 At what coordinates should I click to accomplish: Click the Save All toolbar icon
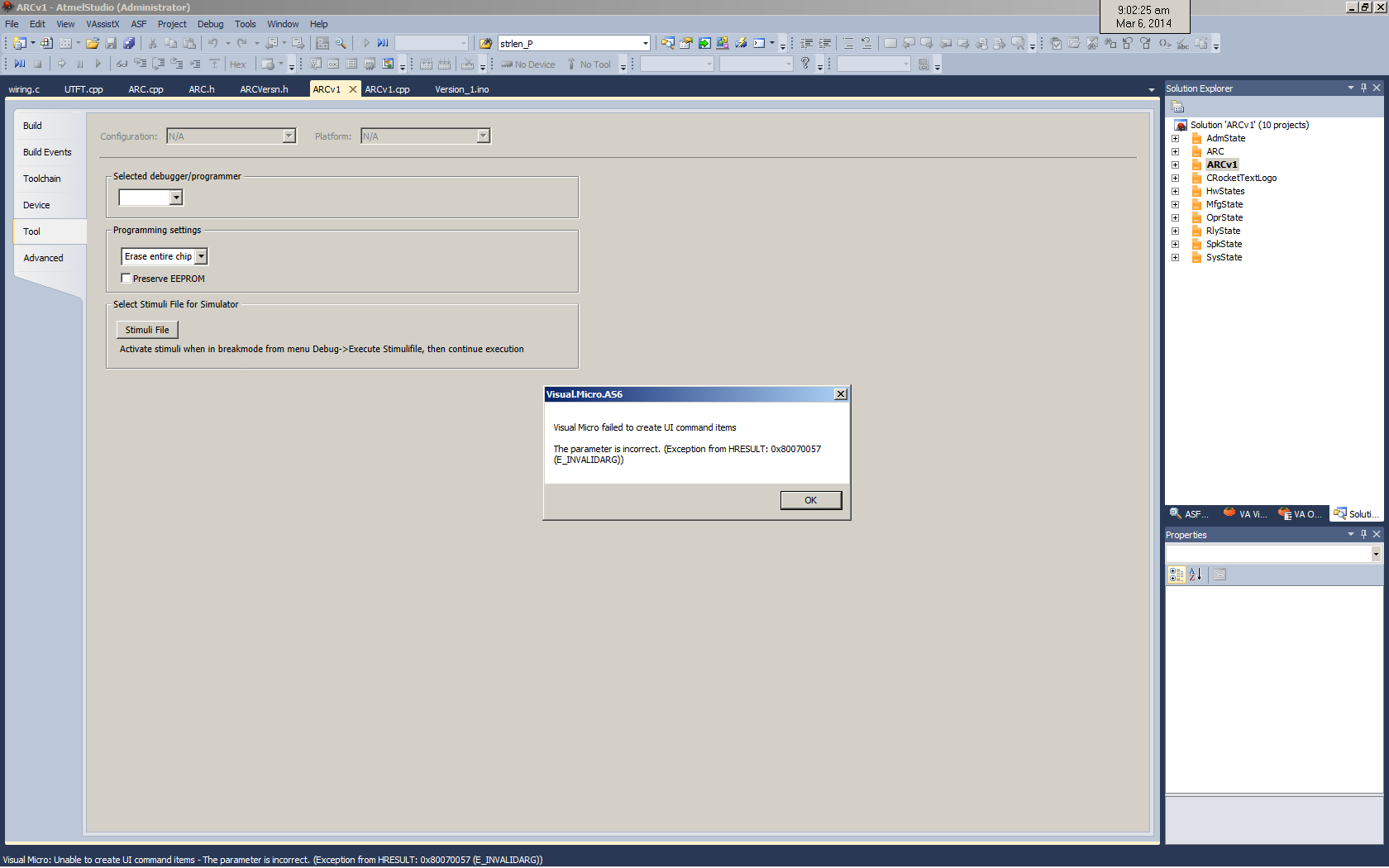[x=129, y=43]
